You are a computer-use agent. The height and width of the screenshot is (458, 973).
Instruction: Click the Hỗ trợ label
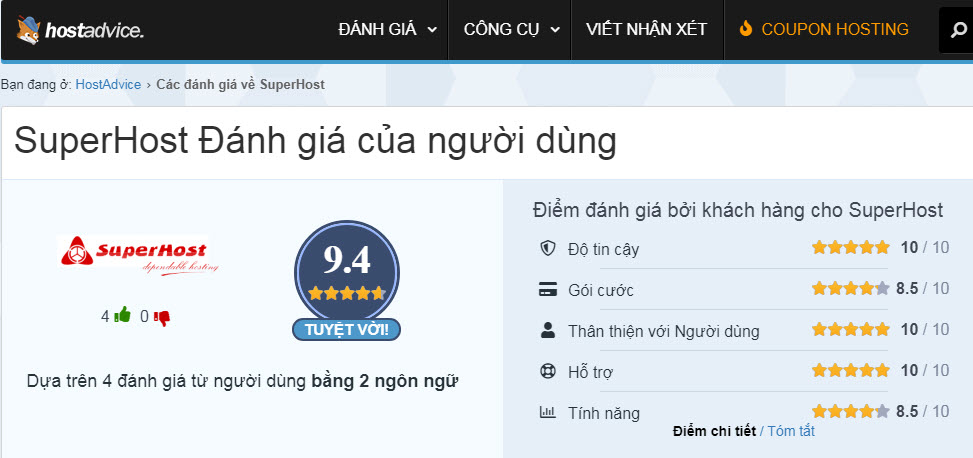591,372
